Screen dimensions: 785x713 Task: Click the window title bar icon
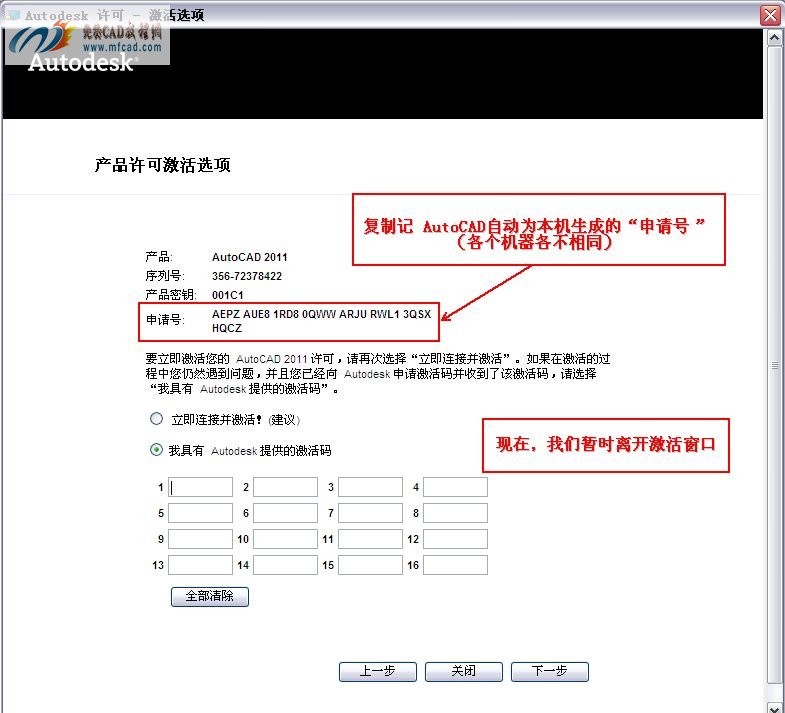pos(13,15)
